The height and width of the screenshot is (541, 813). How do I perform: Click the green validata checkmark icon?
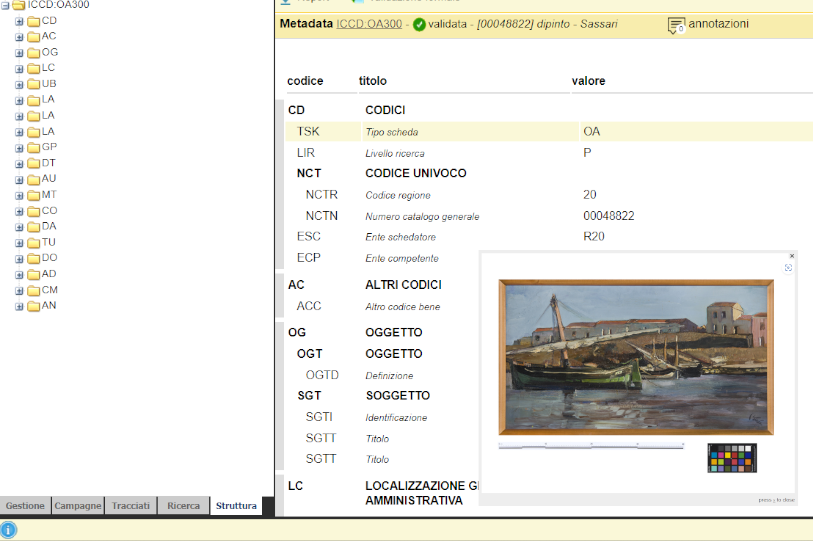pos(419,24)
